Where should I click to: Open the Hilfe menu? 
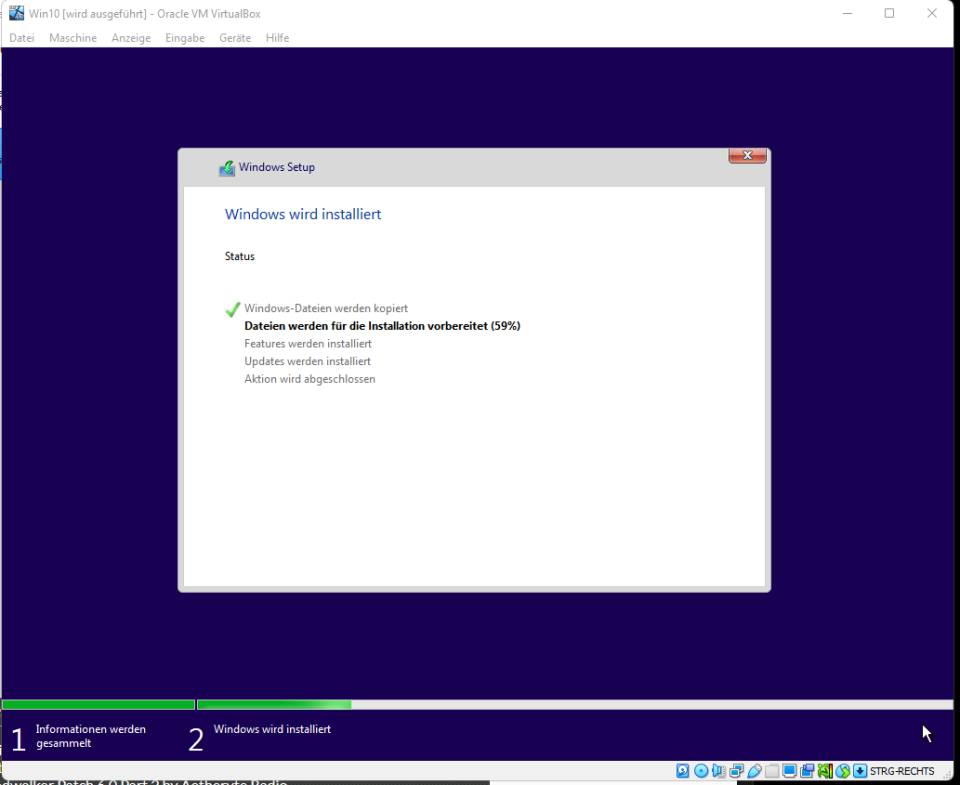(277, 38)
